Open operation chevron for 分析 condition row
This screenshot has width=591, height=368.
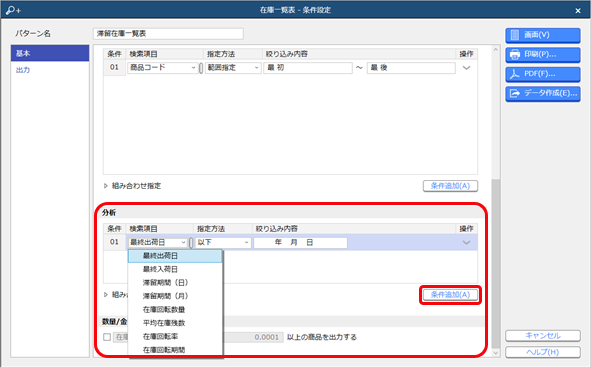[466, 242]
